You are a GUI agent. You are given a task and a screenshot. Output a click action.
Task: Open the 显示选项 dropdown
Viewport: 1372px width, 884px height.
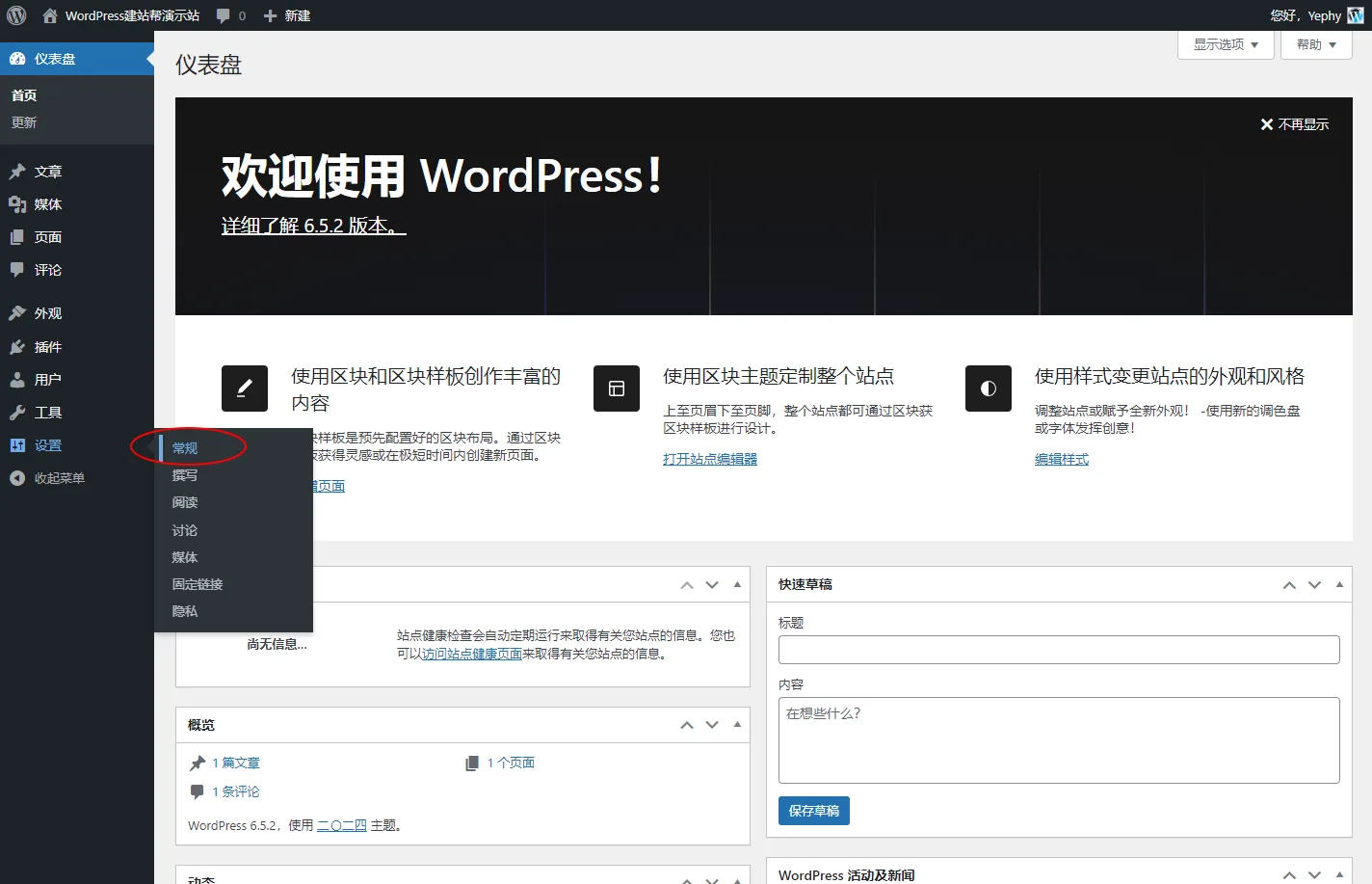[1226, 44]
